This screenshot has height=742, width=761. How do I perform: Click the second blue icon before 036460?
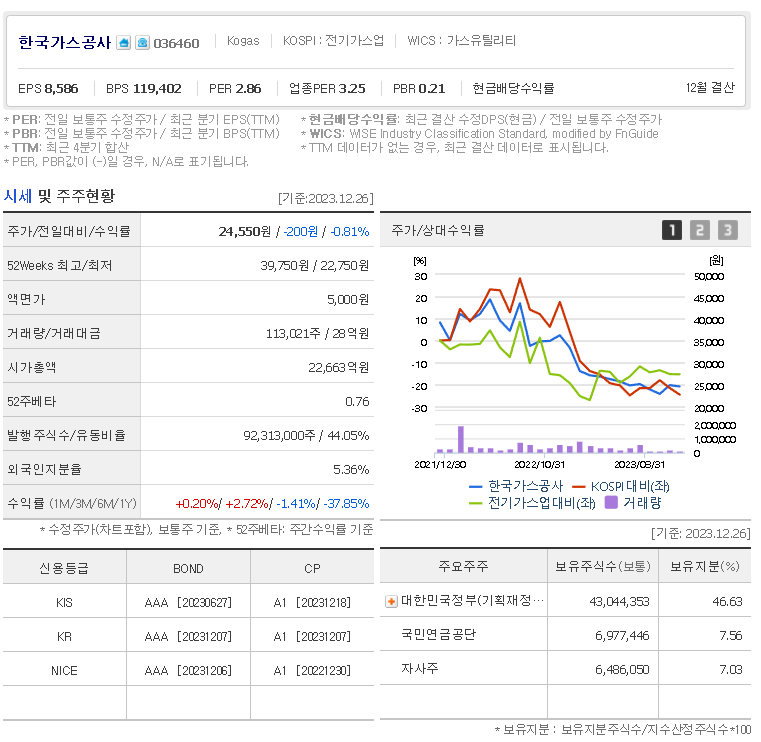[142, 43]
